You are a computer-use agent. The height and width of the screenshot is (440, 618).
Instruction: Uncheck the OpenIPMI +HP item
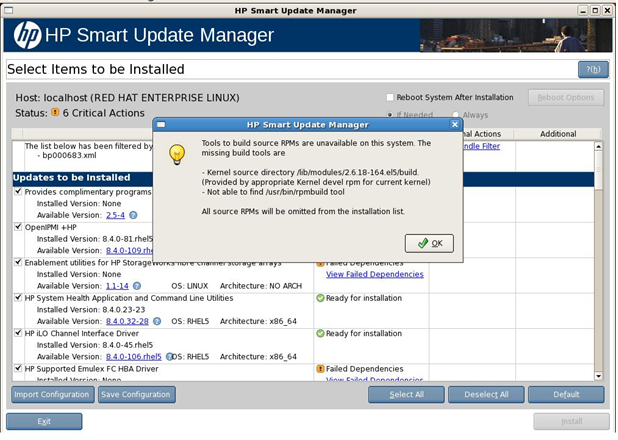click(18, 227)
